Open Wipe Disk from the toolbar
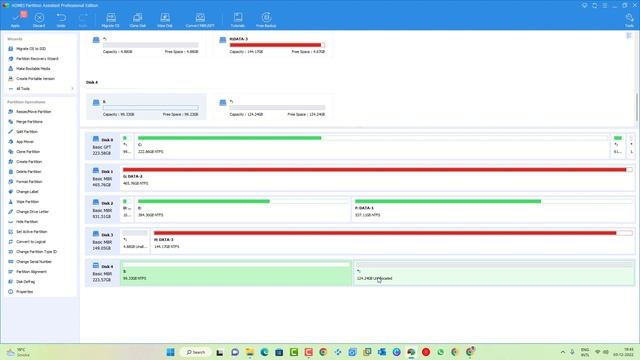This screenshot has width=640, height=360. [x=165, y=20]
